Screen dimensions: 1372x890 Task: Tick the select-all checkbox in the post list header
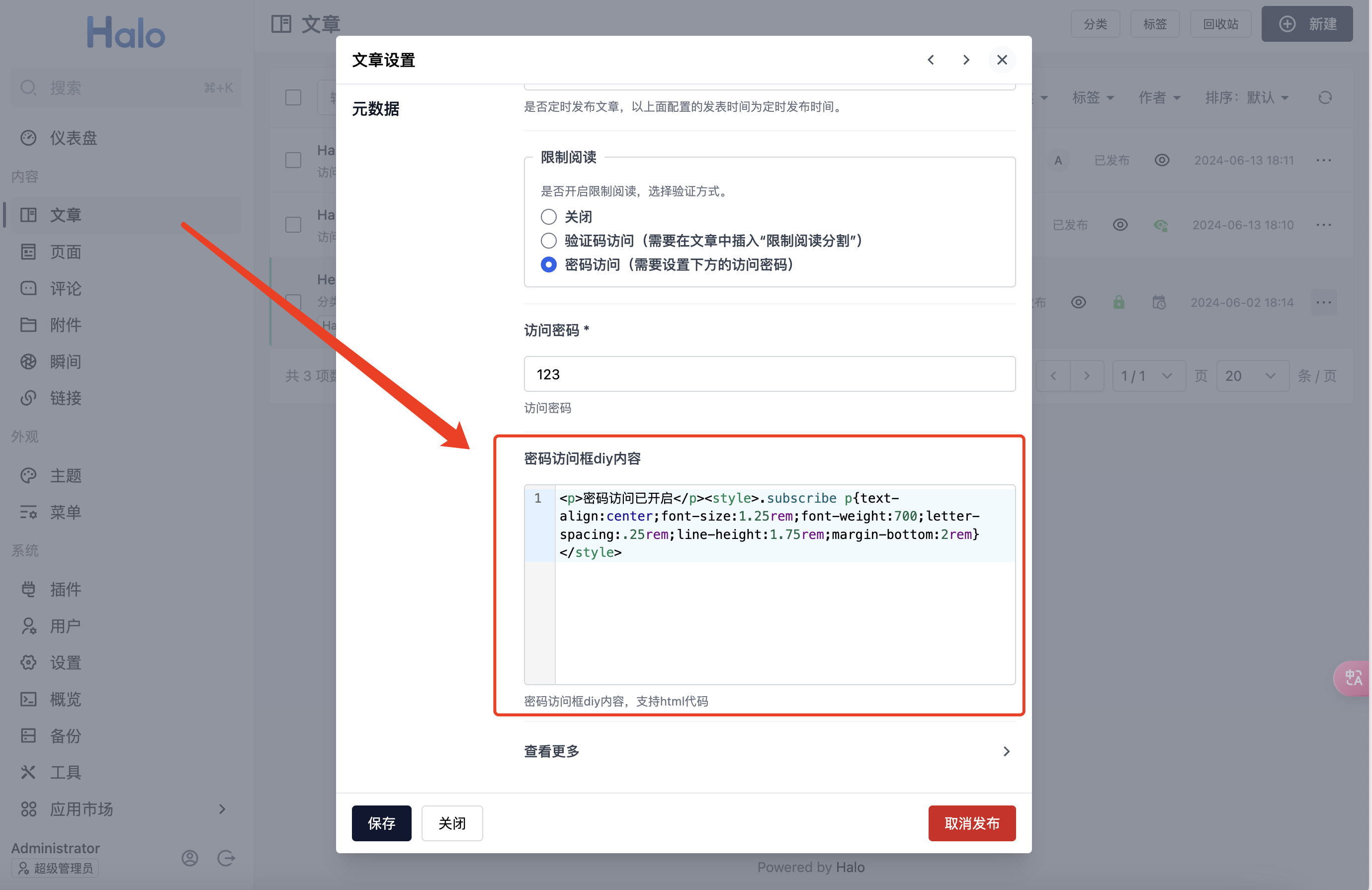(x=293, y=97)
